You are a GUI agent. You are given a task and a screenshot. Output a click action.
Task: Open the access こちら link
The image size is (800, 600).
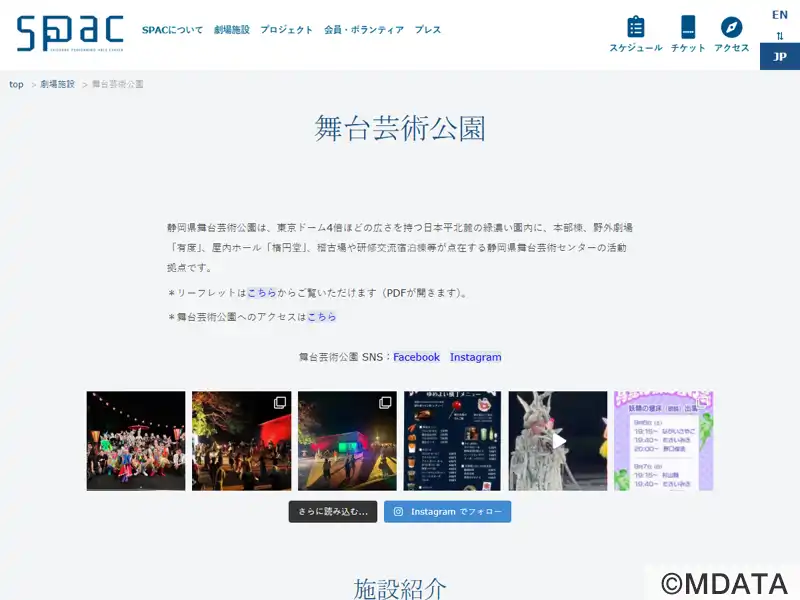pos(321,317)
